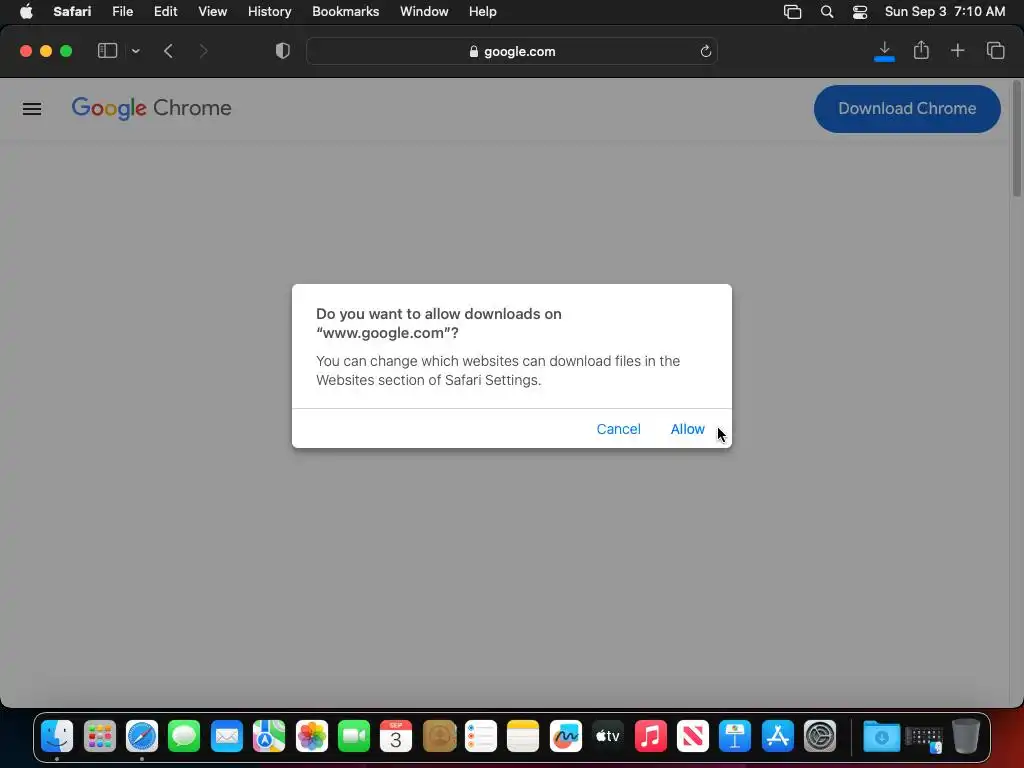Open Stage Manager menu bar icon
1024x768 pixels.
coord(792,12)
